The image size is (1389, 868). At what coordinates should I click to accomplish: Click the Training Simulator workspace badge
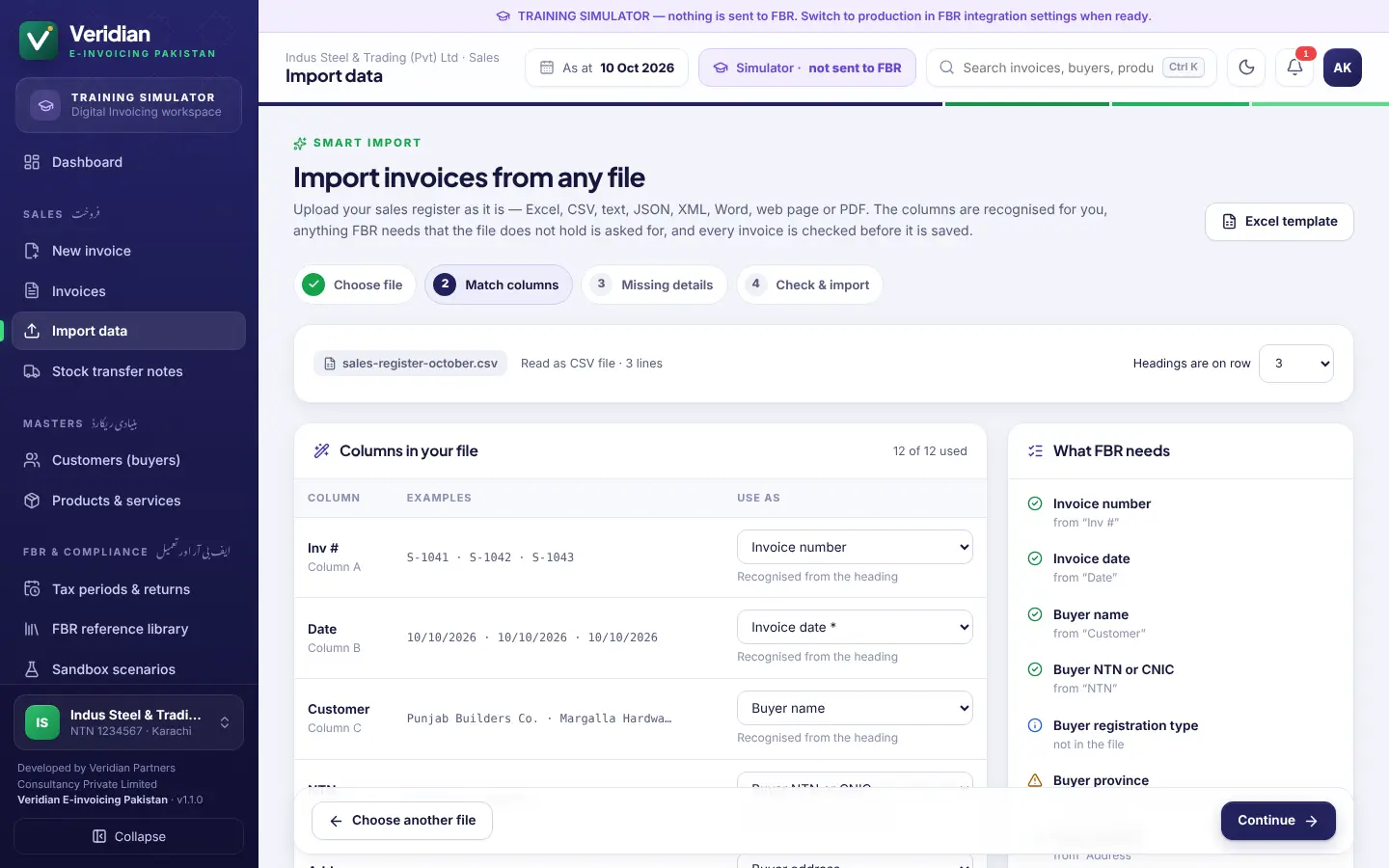click(128, 104)
